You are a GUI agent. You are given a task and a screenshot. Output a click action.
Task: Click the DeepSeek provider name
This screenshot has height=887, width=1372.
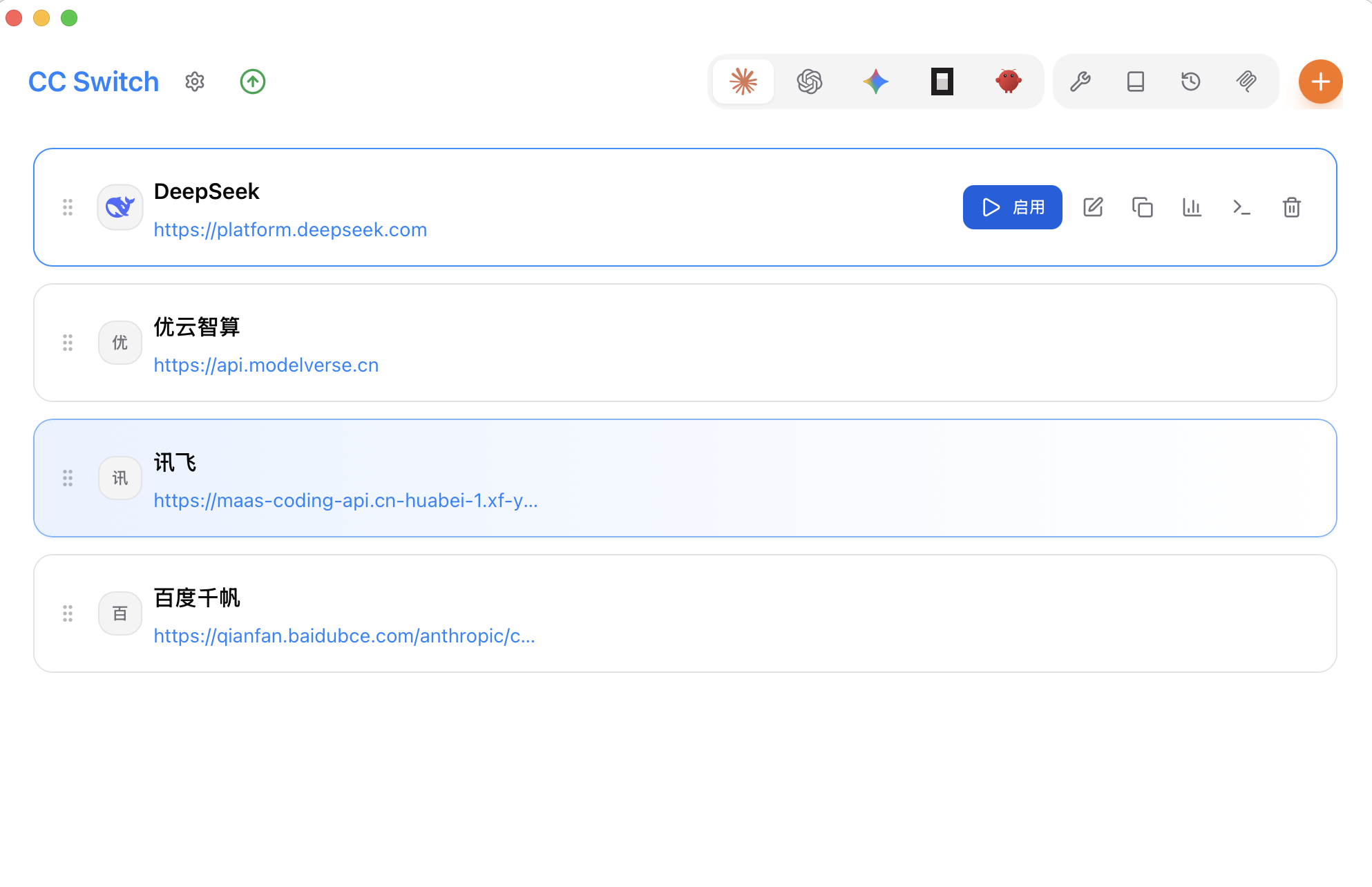coord(207,191)
